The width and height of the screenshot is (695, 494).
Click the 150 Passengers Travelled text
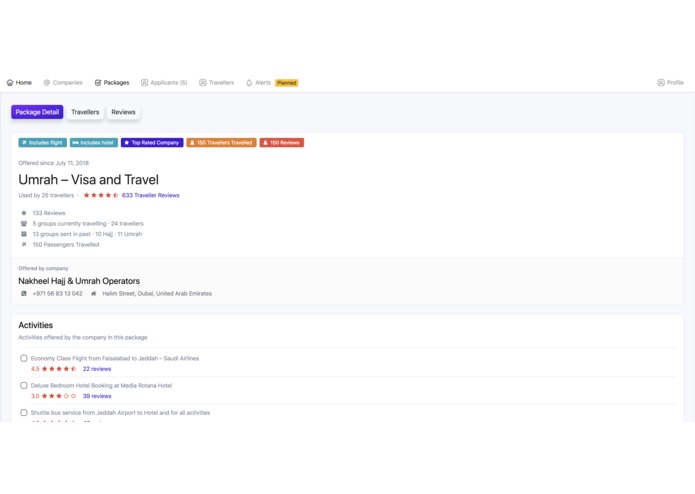tap(66, 245)
